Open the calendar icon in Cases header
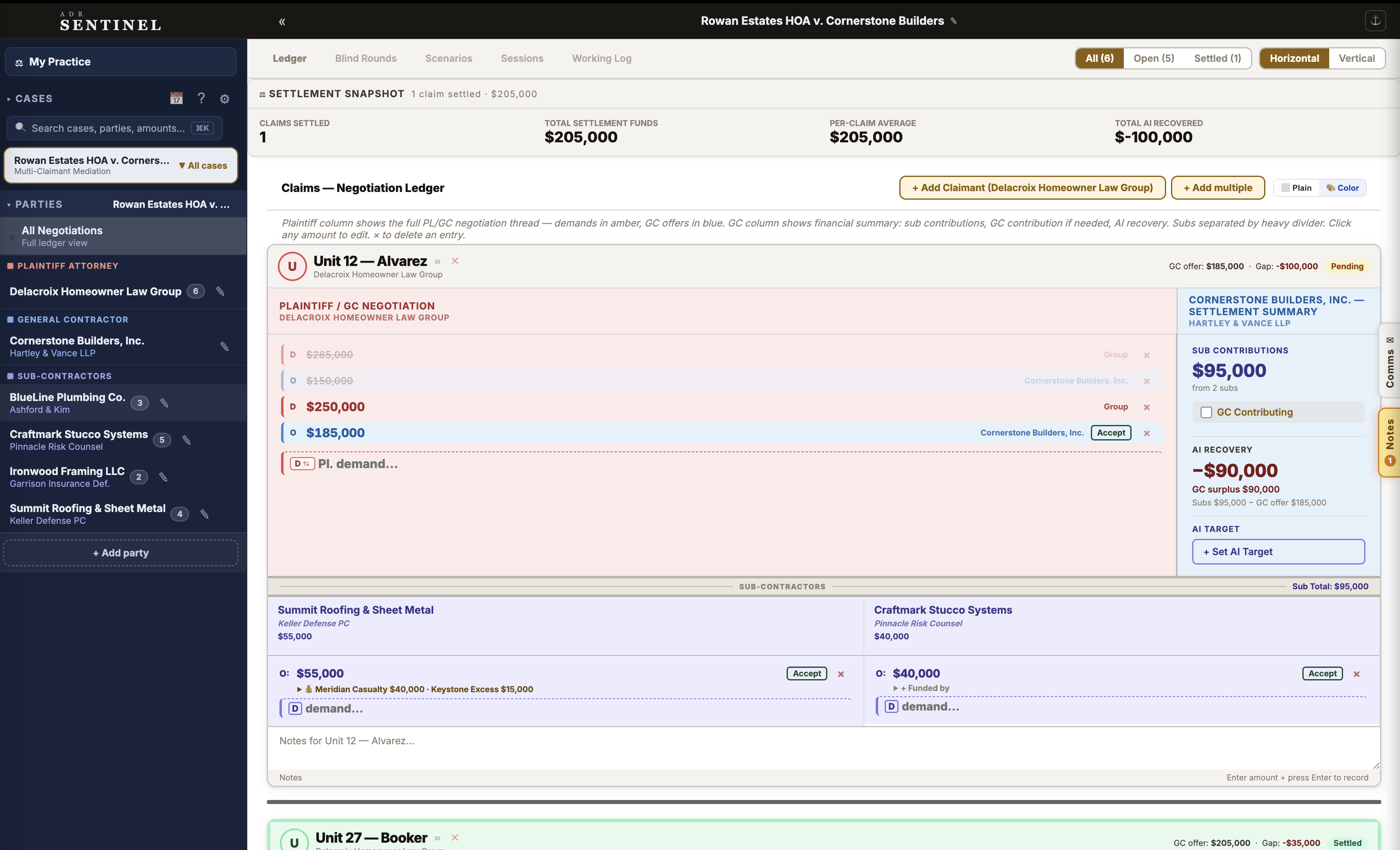 pyautogui.click(x=177, y=98)
